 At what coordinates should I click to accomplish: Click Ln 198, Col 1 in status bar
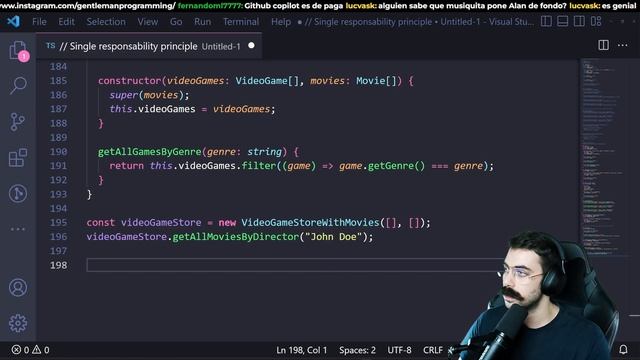click(302, 350)
